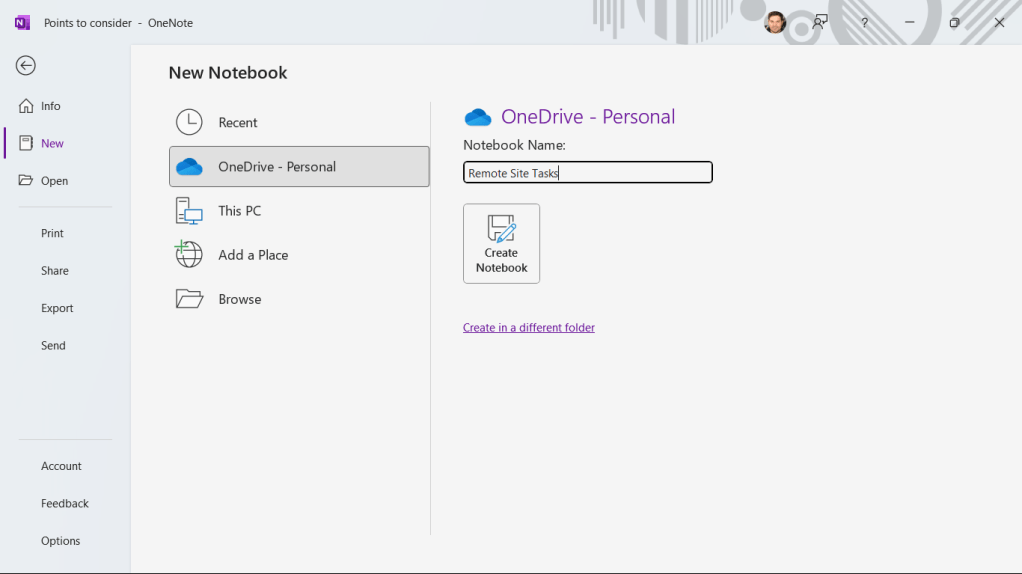Click the Notebook Name text field
The height and width of the screenshot is (574, 1022).
tap(588, 173)
